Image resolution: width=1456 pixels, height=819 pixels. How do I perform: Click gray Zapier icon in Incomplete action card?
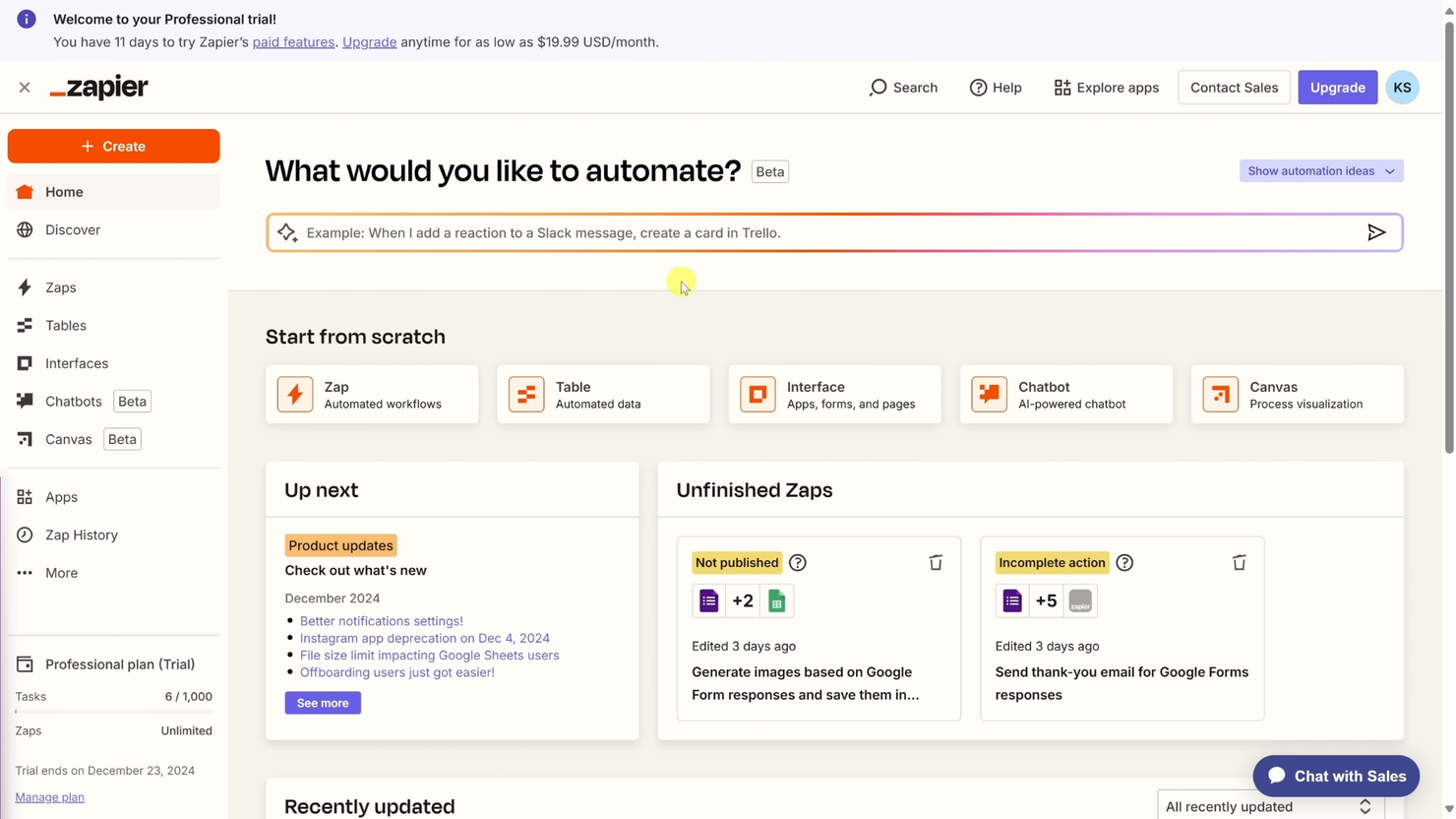1080,600
